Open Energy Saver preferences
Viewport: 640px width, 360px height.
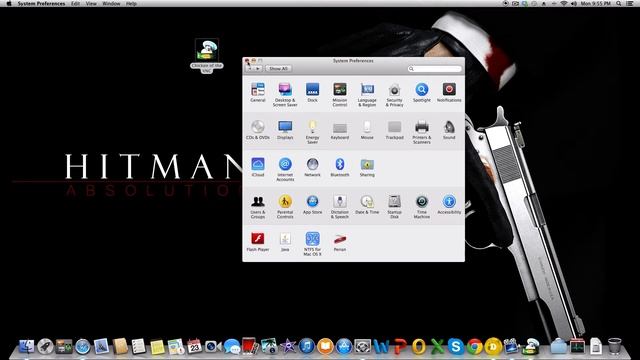click(312, 132)
